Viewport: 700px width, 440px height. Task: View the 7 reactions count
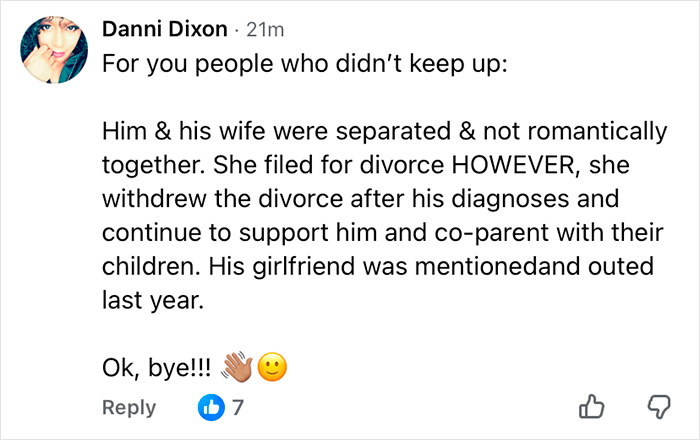[x=238, y=407]
